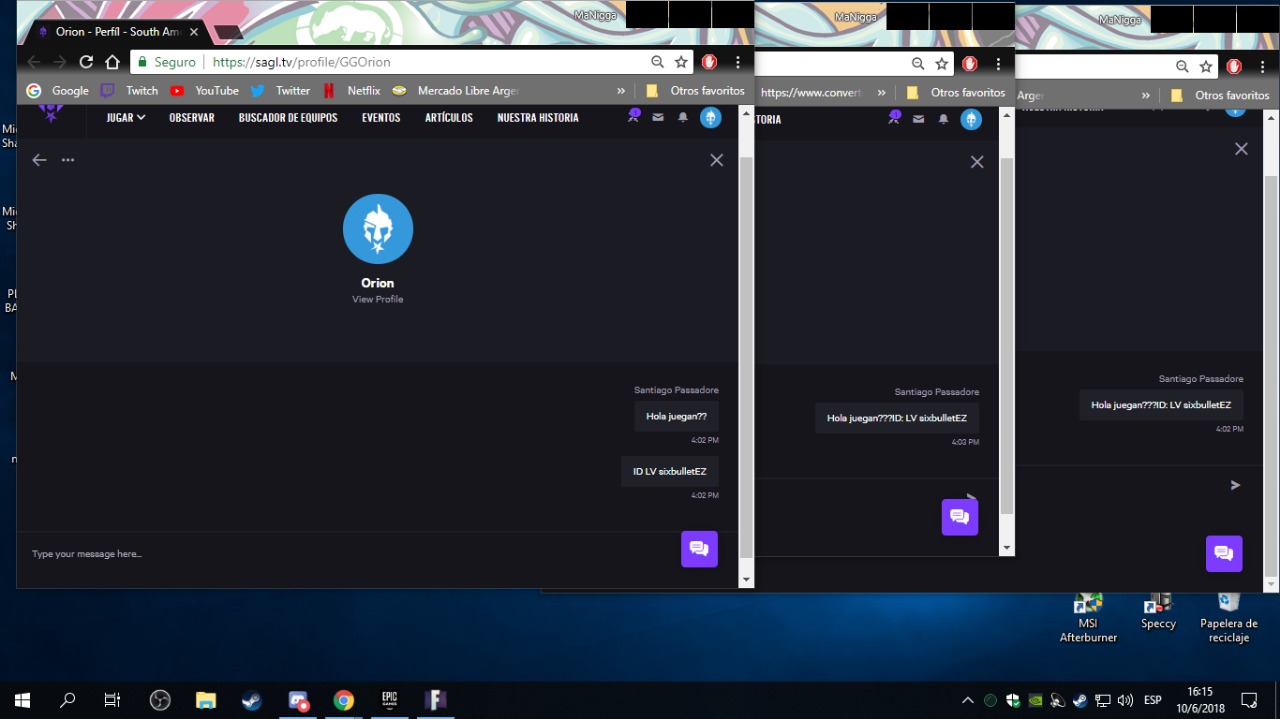Image resolution: width=1280 pixels, height=719 pixels.
Task: Open the Fortnite taskbar icon
Action: point(435,700)
